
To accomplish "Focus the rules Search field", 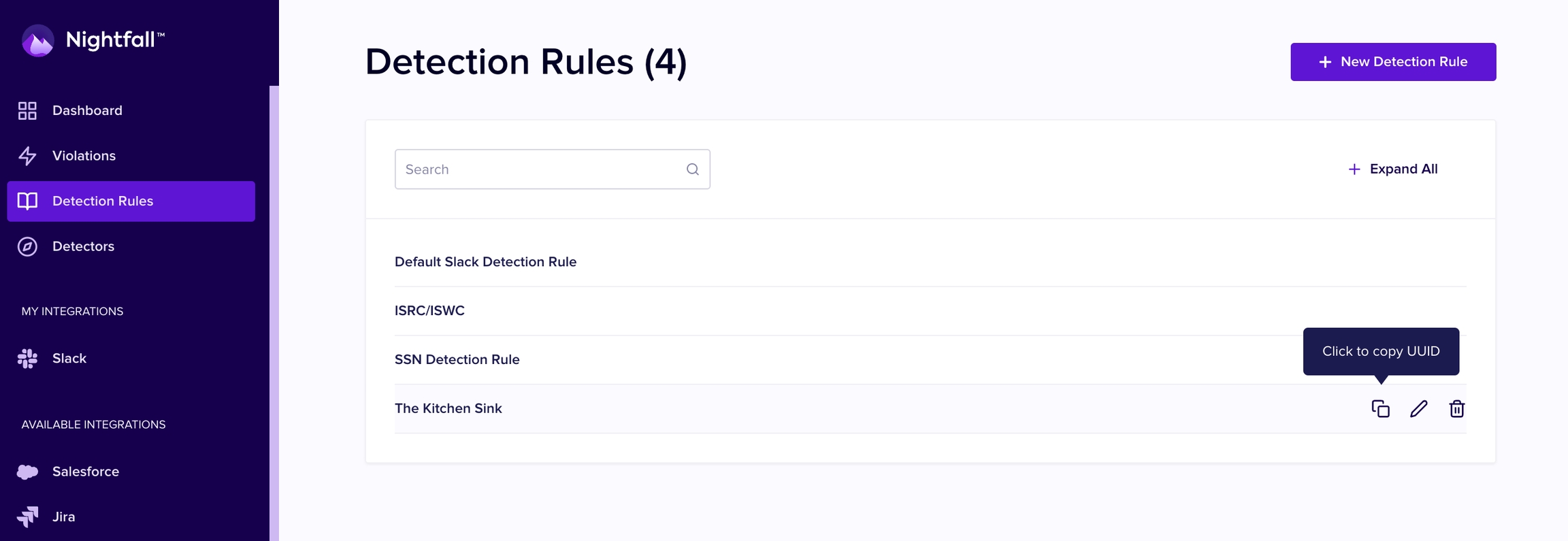I will [552, 169].
